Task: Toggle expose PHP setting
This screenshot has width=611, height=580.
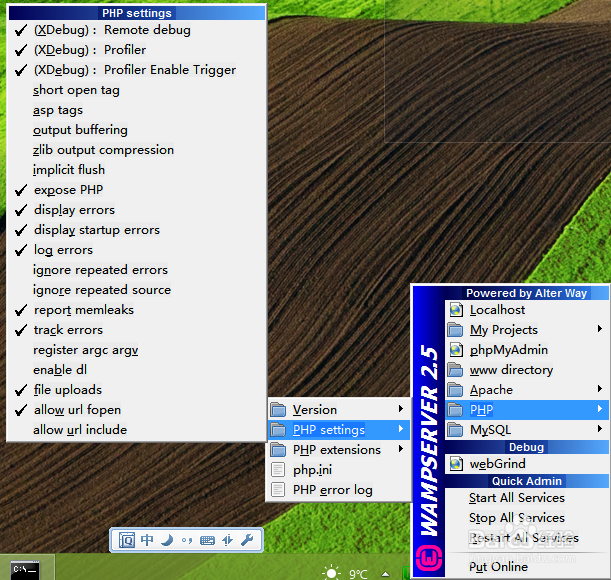Action: click(x=136, y=190)
